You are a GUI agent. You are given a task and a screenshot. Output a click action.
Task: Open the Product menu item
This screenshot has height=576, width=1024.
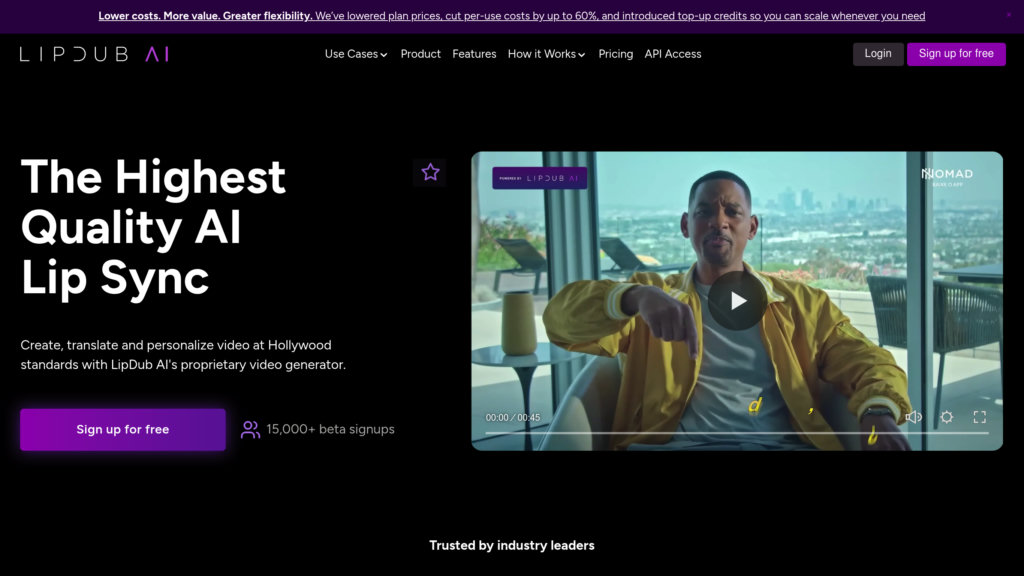tap(420, 54)
